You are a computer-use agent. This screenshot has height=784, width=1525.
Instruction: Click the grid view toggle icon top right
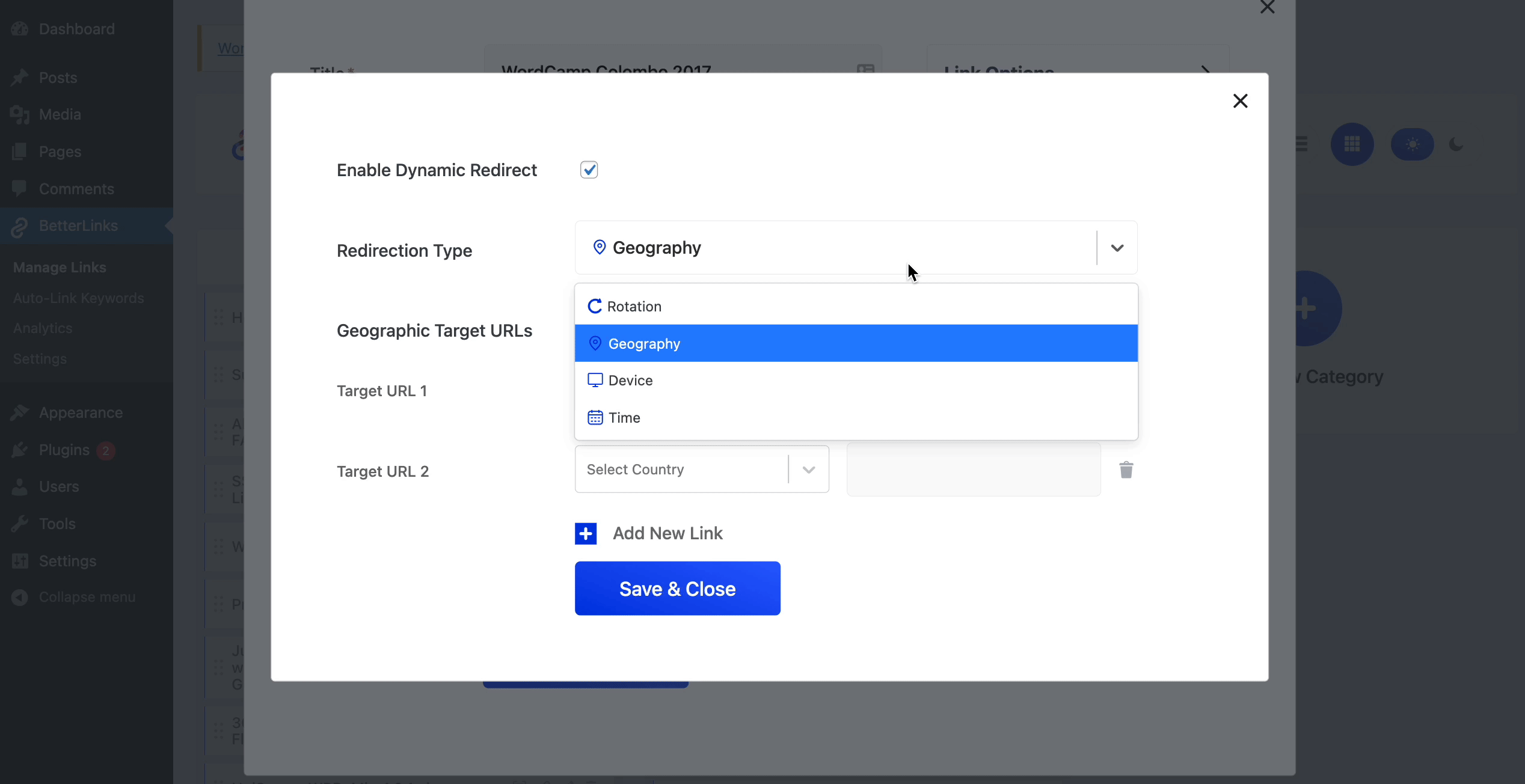click(x=1352, y=144)
